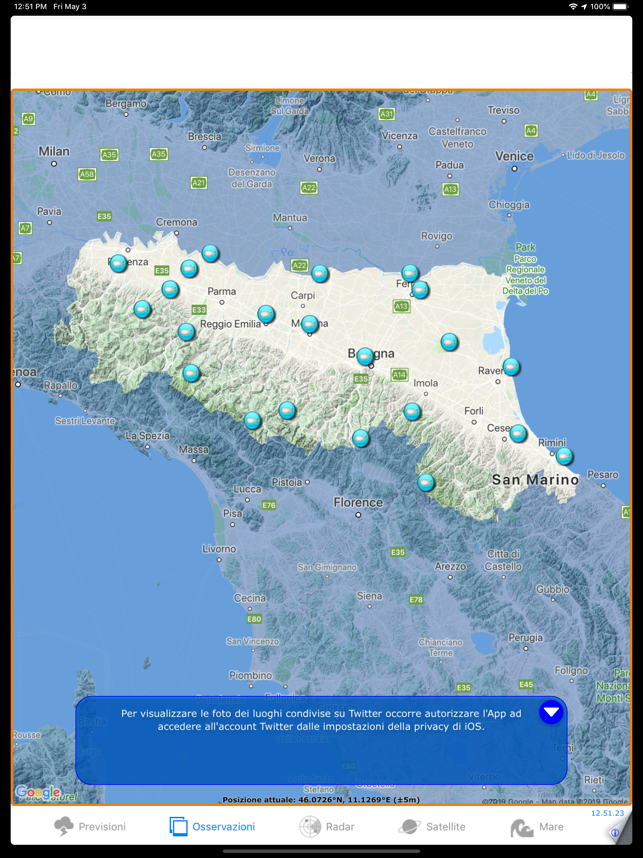This screenshot has width=643, height=858.
Task: Tap the 12:51 PM clock in status bar
Action: 30,7
